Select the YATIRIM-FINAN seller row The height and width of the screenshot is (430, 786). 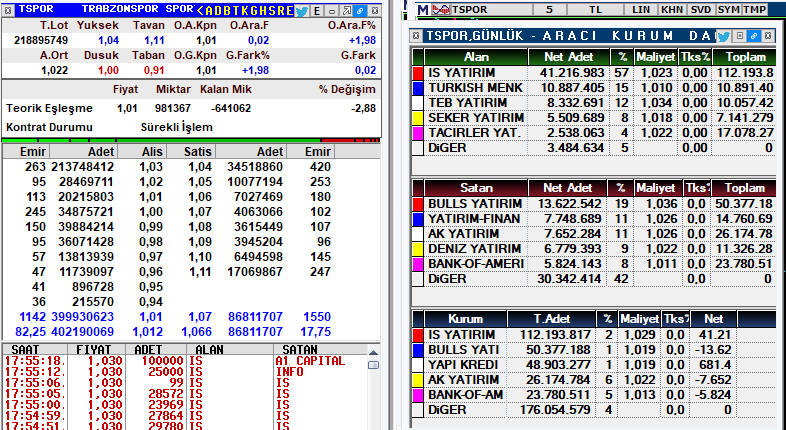(594, 219)
